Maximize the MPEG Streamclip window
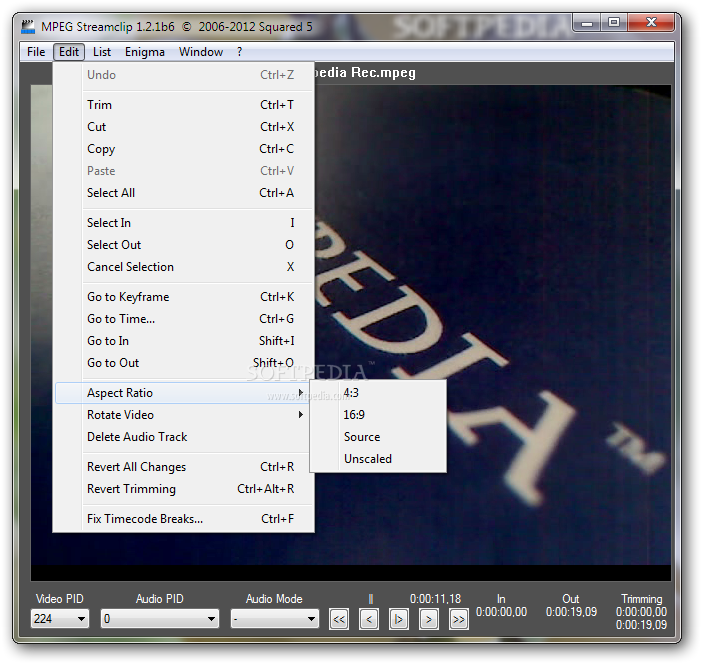702x664 pixels. [x=614, y=23]
